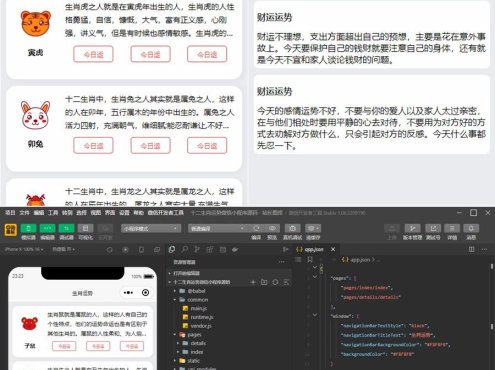Click the yellow project avatar icon
Image resolution: width=495 pixels, height=370 pixels.
11,230
